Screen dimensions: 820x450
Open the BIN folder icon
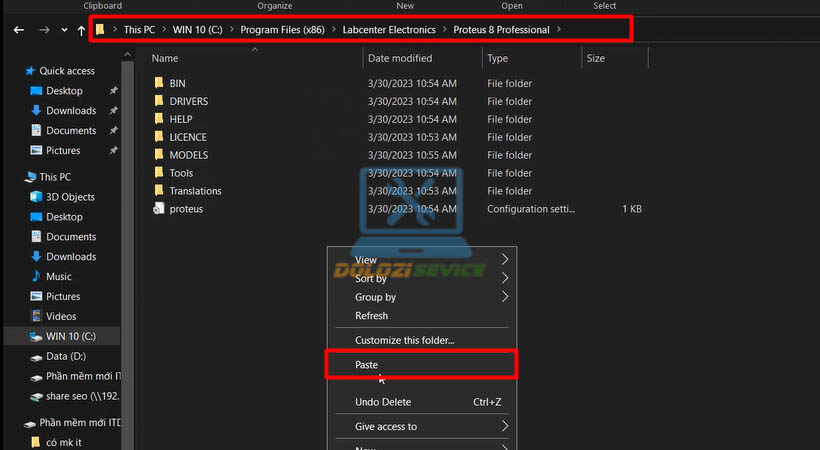(x=158, y=84)
